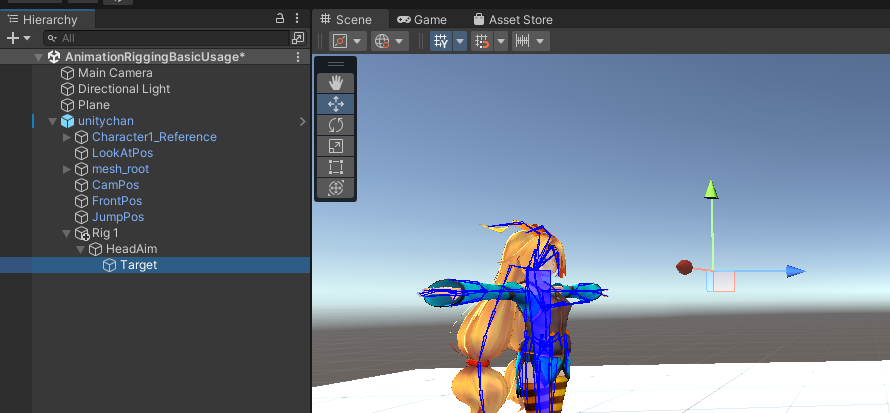Collapse the unitychan object

pyautogui.click(x=53, y=121)
